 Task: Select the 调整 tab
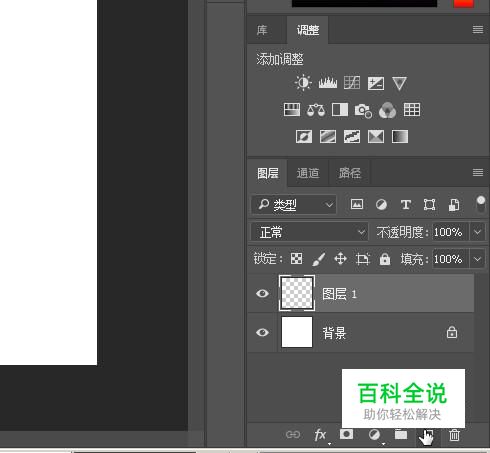click(x=308, y=30)
